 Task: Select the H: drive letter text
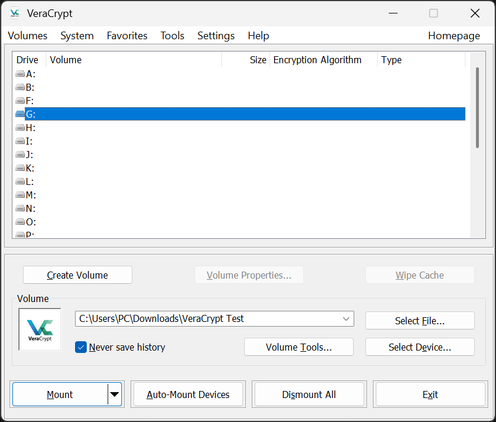click(31, 127)
